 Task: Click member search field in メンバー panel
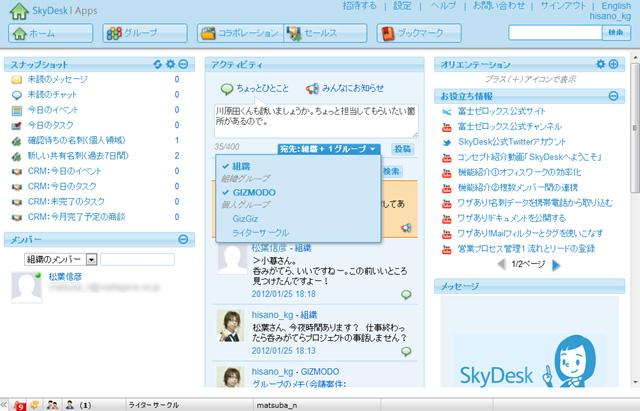pyautogui.click(x=137, y=259)
